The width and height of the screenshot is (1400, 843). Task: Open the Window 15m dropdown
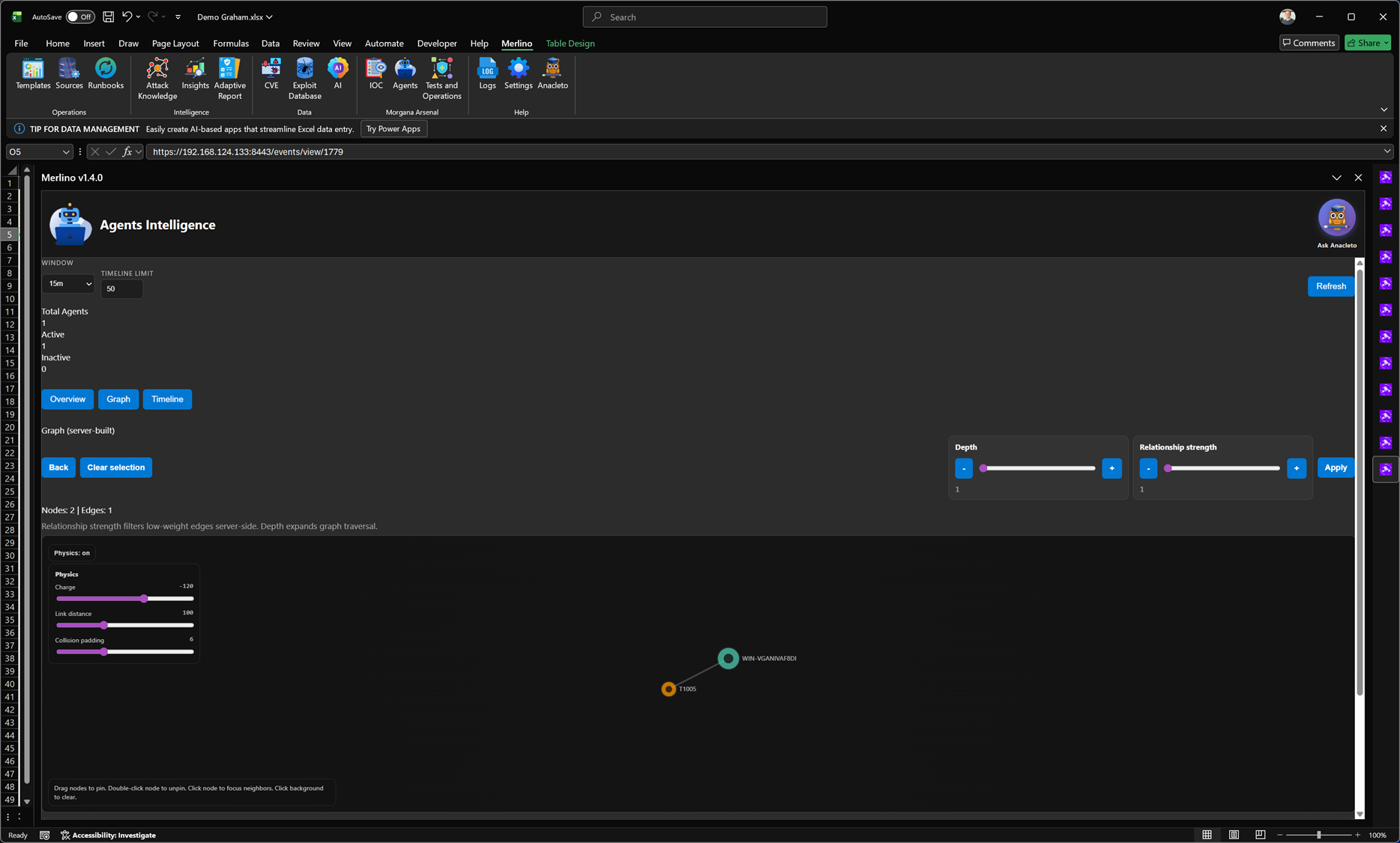point(68,284)
